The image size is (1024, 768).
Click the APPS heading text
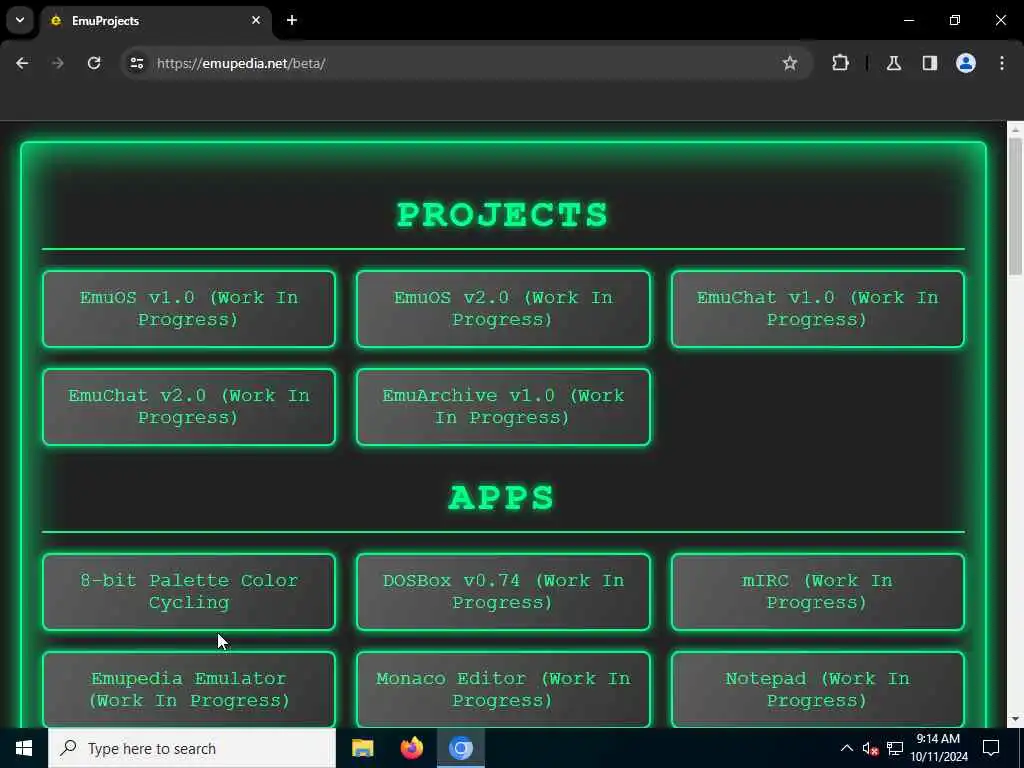click(x=502, y=498)
